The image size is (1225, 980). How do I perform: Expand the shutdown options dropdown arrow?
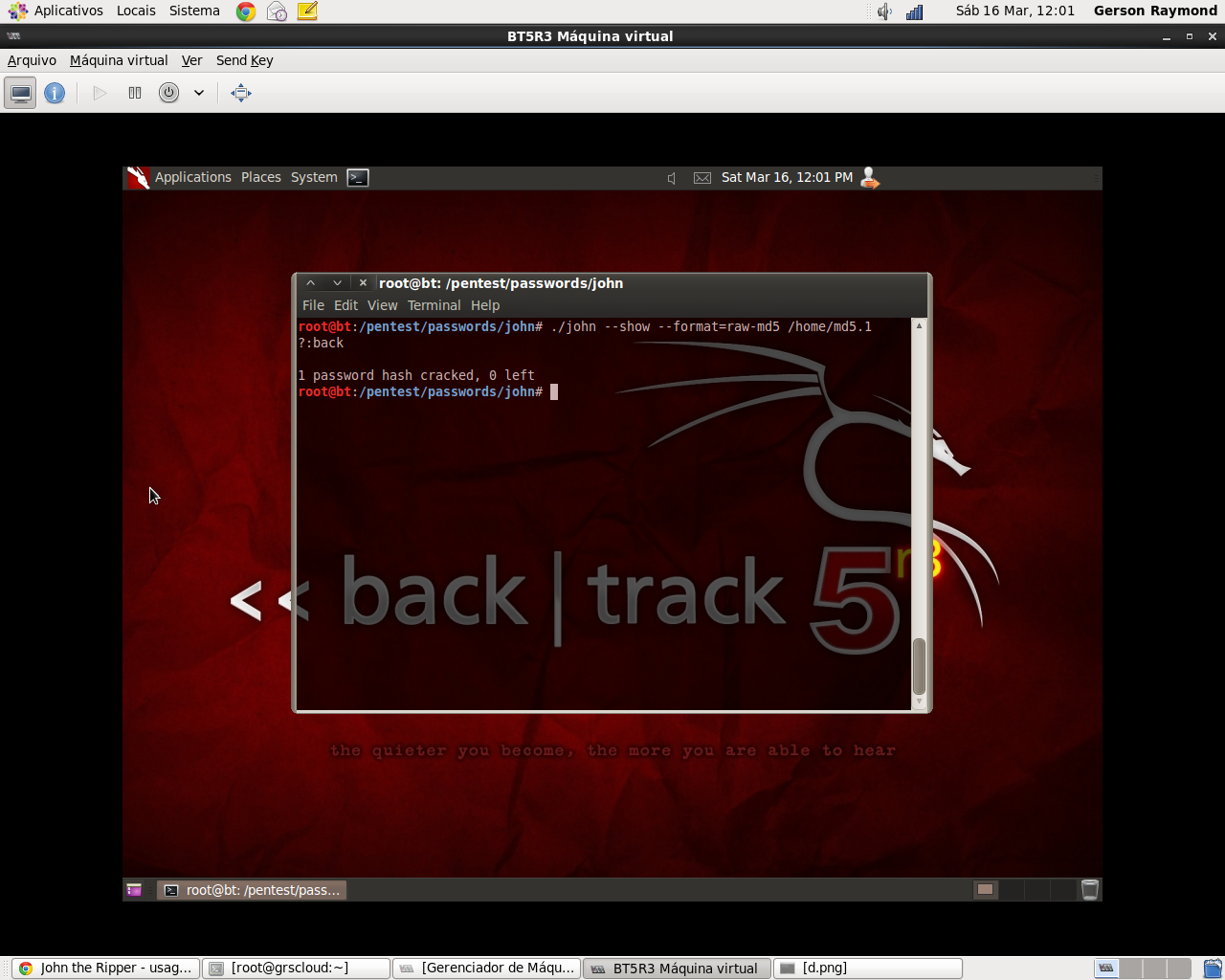click(x=199, y=93)
